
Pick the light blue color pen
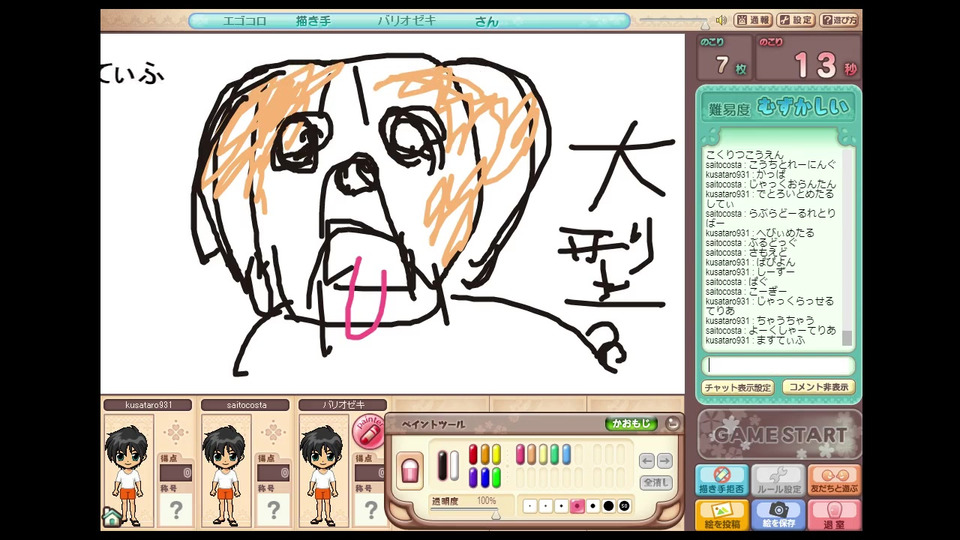point(566,454)
